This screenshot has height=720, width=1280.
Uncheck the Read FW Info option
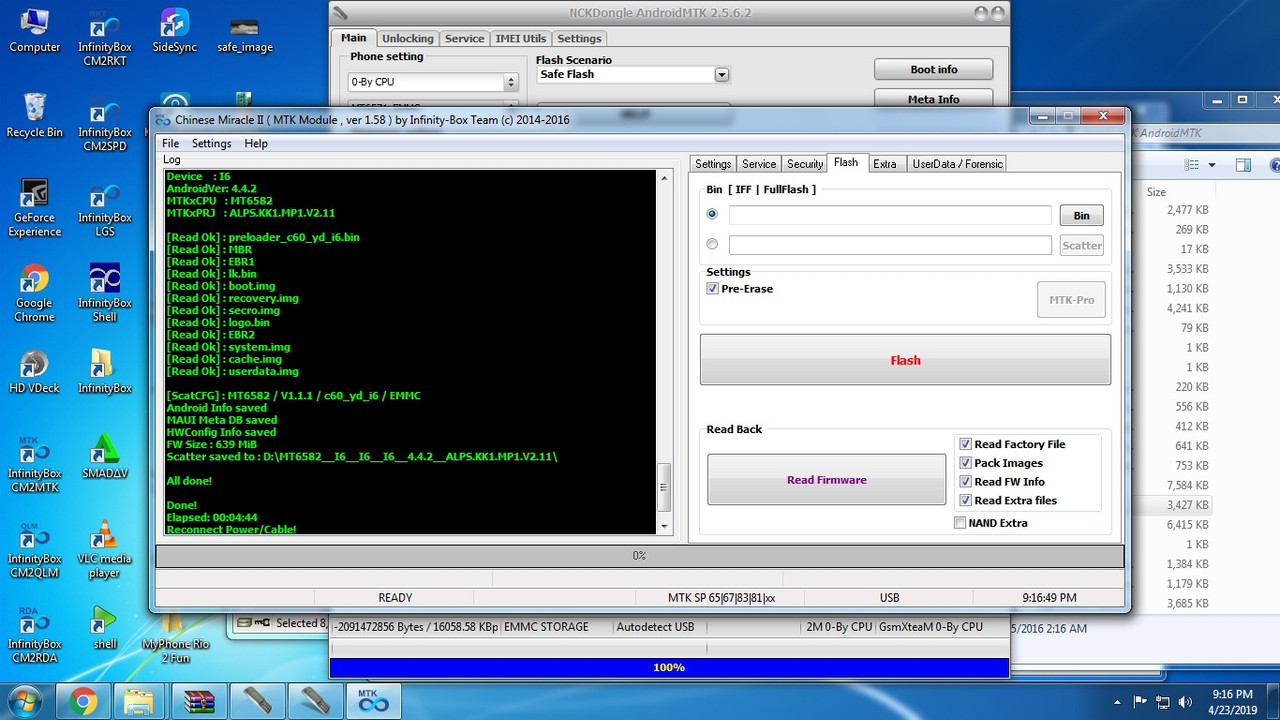coord(965,482)
